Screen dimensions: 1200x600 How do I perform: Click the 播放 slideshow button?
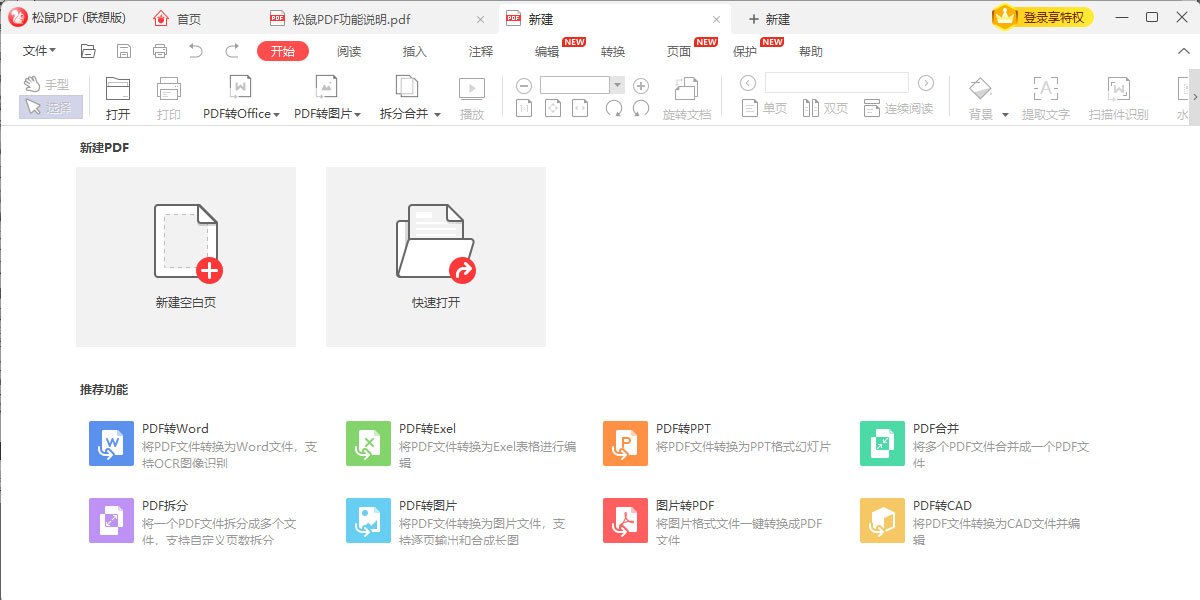coord(472,98)
